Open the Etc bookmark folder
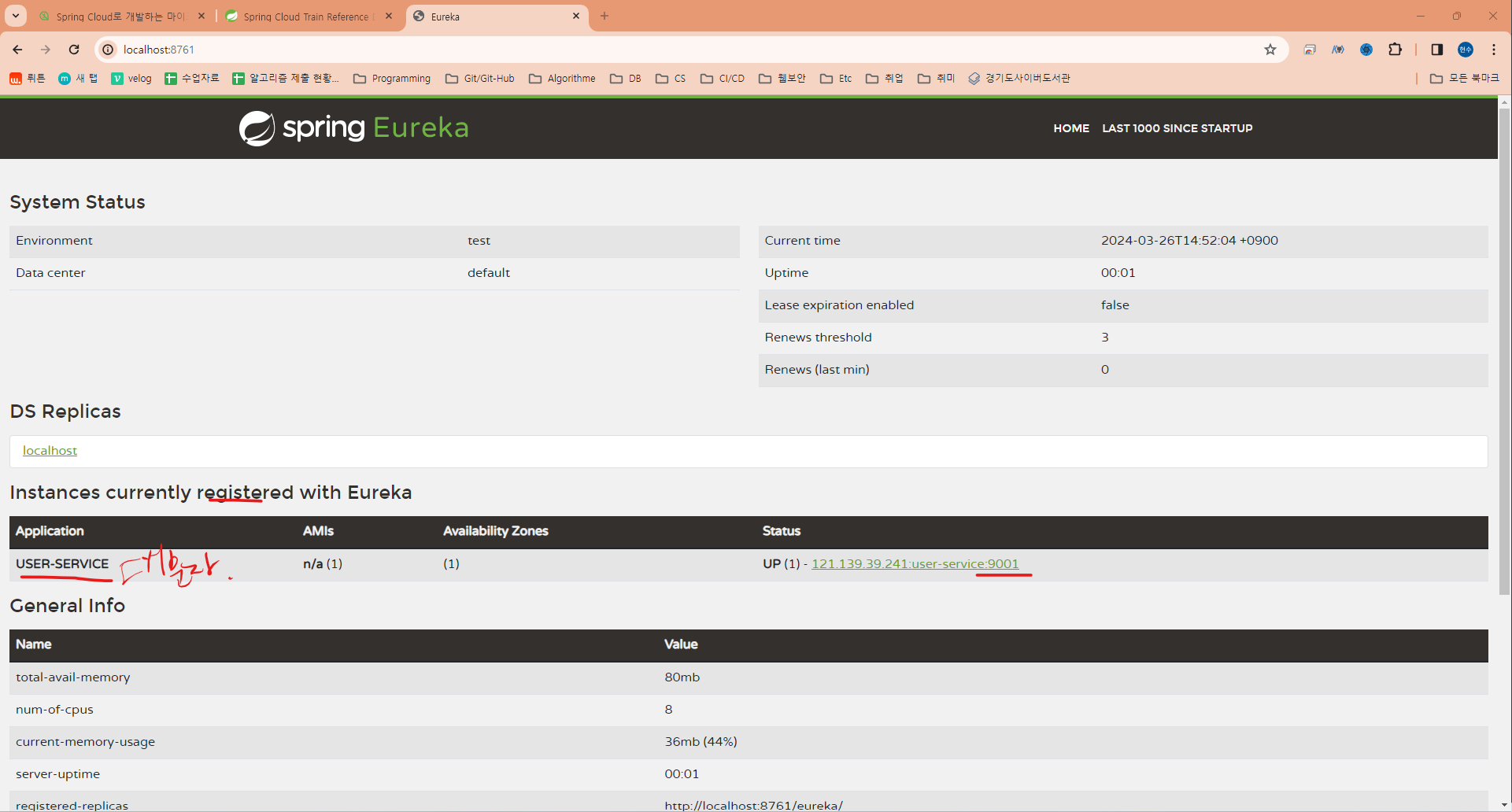Image resolution: width=1512 pixels, height=812 pixels. [x=836, y=79]
